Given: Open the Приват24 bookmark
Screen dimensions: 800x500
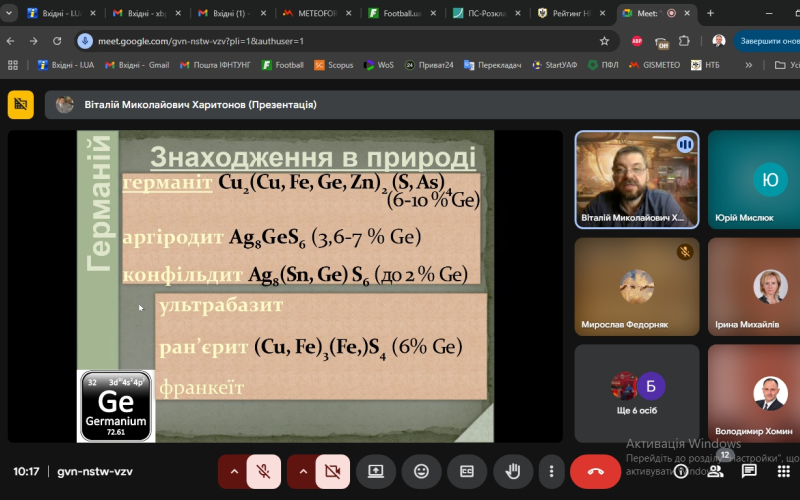Looking at the screenshot, I should (429, 65).
